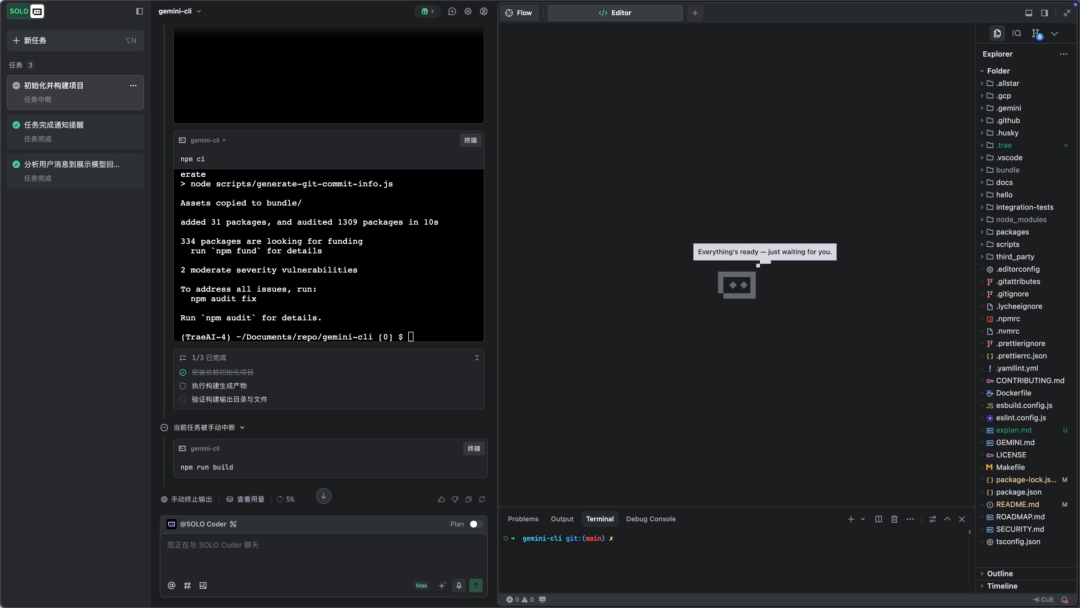The height and width of the screenshot is (608, 1080).
Task: Click the 新任务 new task button
Action: [75, 40]
